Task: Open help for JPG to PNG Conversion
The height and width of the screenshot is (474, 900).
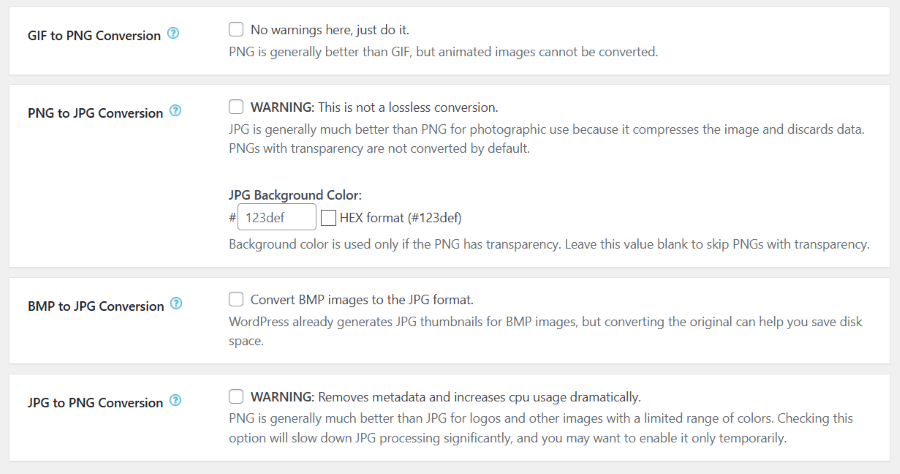Action: point(176,400)
